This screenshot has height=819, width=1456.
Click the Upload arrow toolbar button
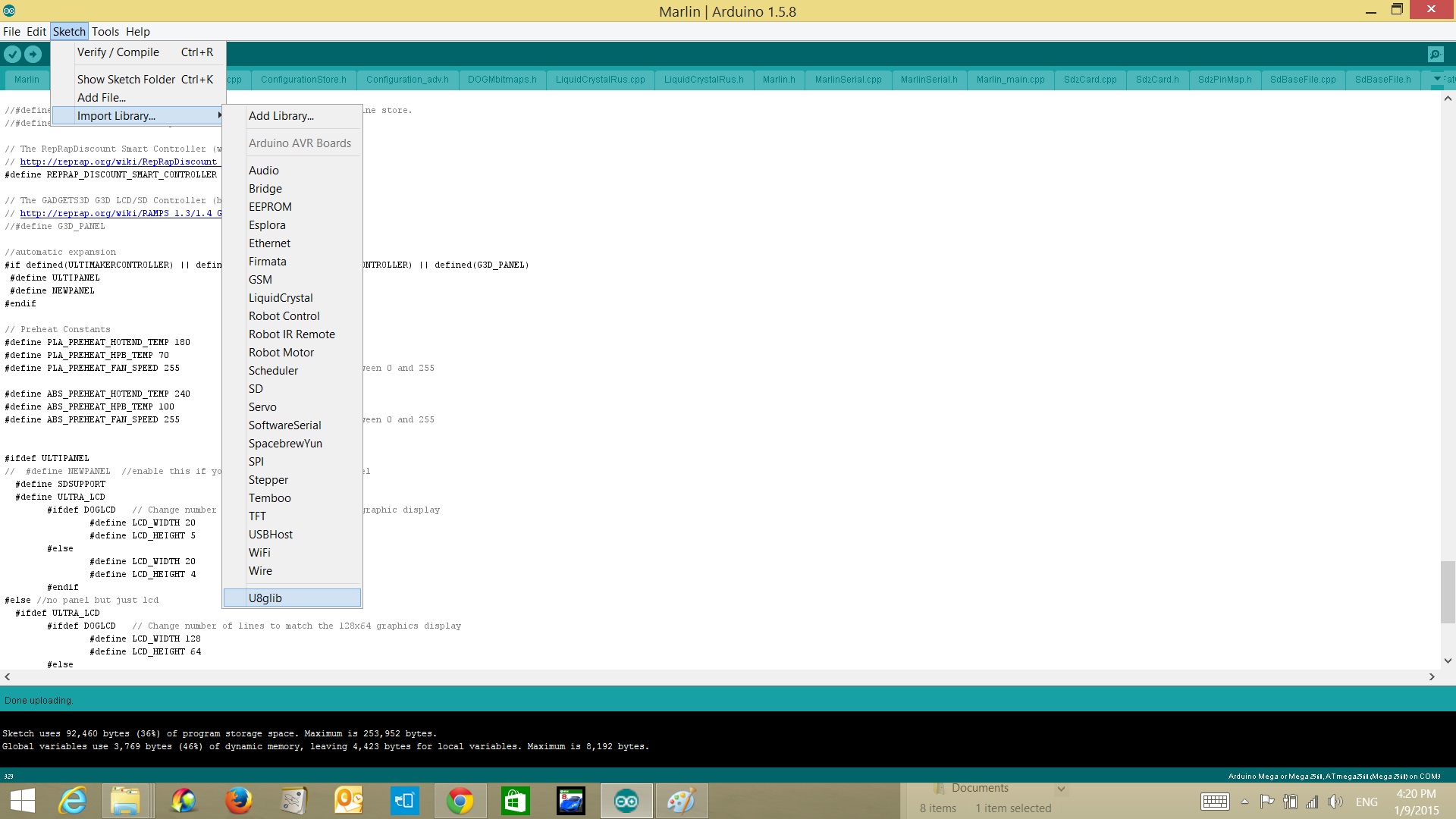coord(33,54)
